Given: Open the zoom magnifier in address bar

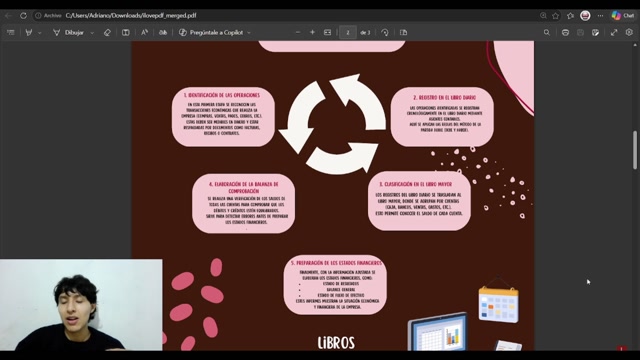Looking at the screenshot, I should tap(543, 16).
